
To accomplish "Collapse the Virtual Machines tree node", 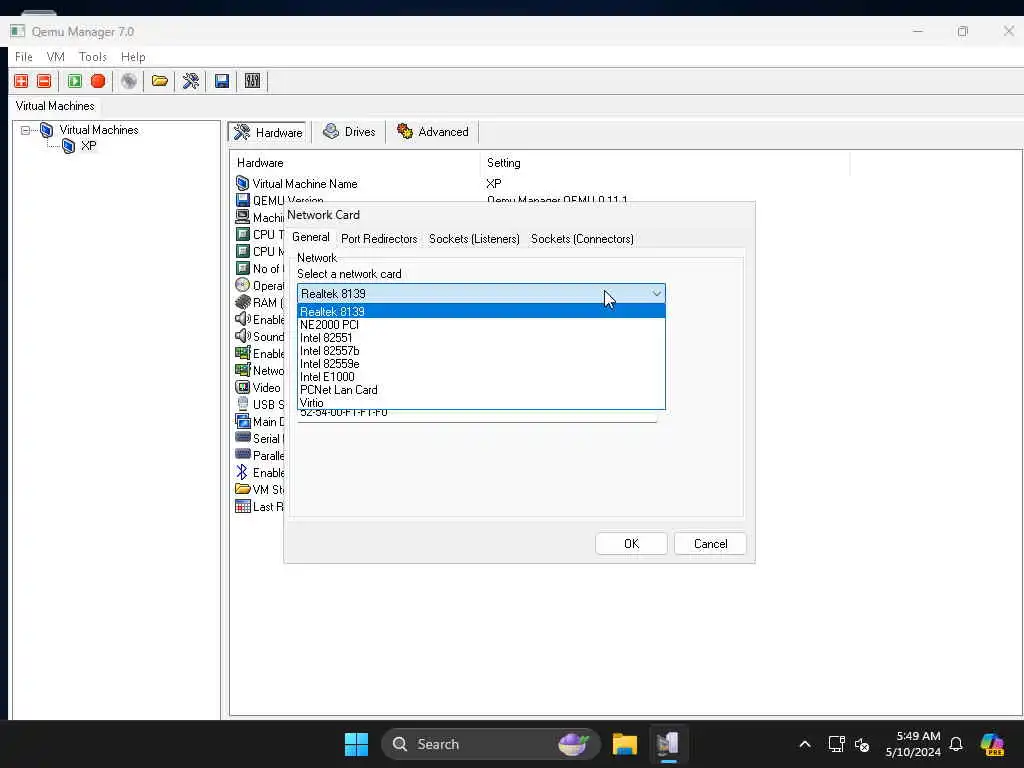I will coord(25,130).
